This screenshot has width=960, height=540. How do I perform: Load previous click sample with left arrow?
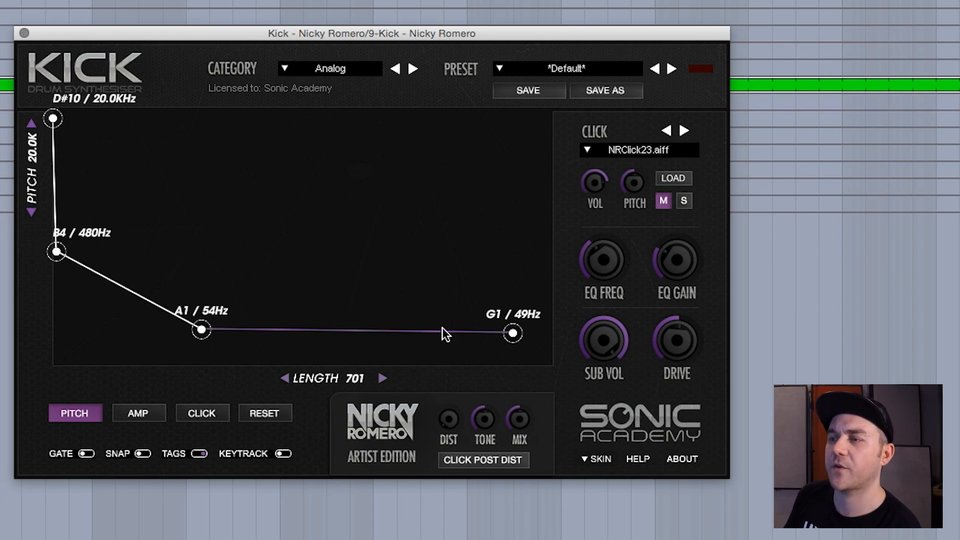(x=666, y=130)
